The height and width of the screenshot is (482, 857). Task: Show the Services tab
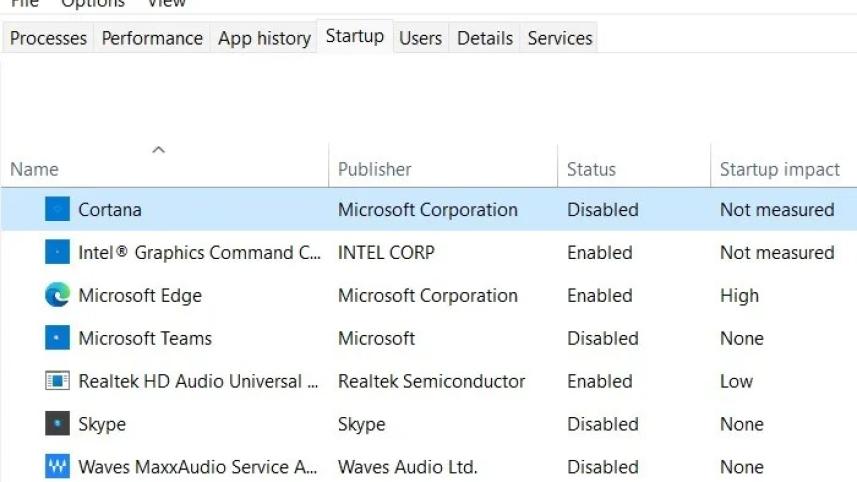click(x=560, y=38)
